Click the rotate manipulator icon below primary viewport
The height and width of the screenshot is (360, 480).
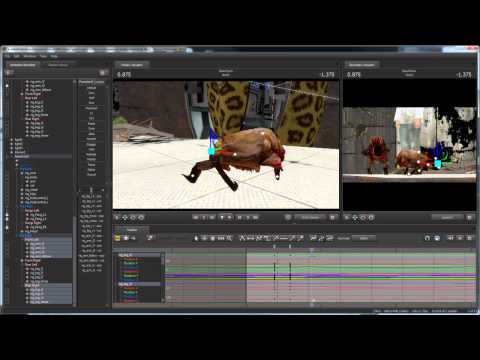tap(133, 217)
